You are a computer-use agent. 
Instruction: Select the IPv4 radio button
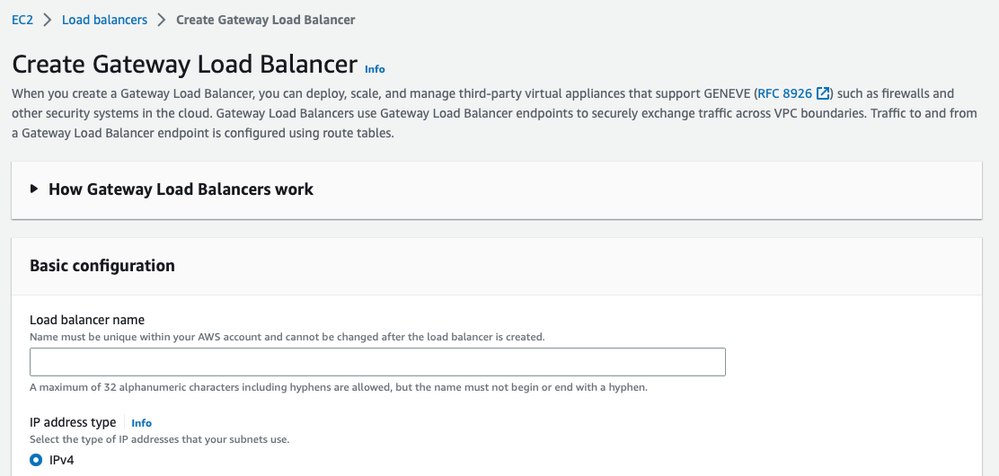click(x=36, y=460)
